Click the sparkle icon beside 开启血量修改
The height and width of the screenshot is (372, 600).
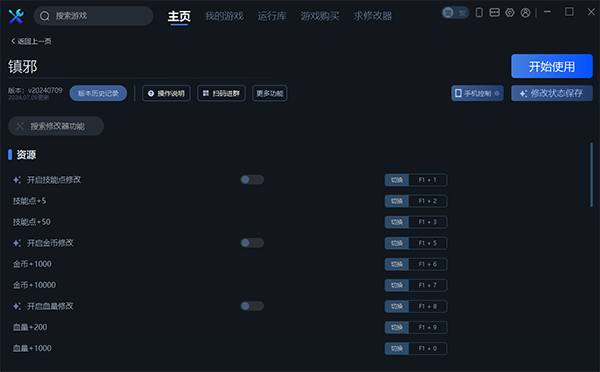17,306
